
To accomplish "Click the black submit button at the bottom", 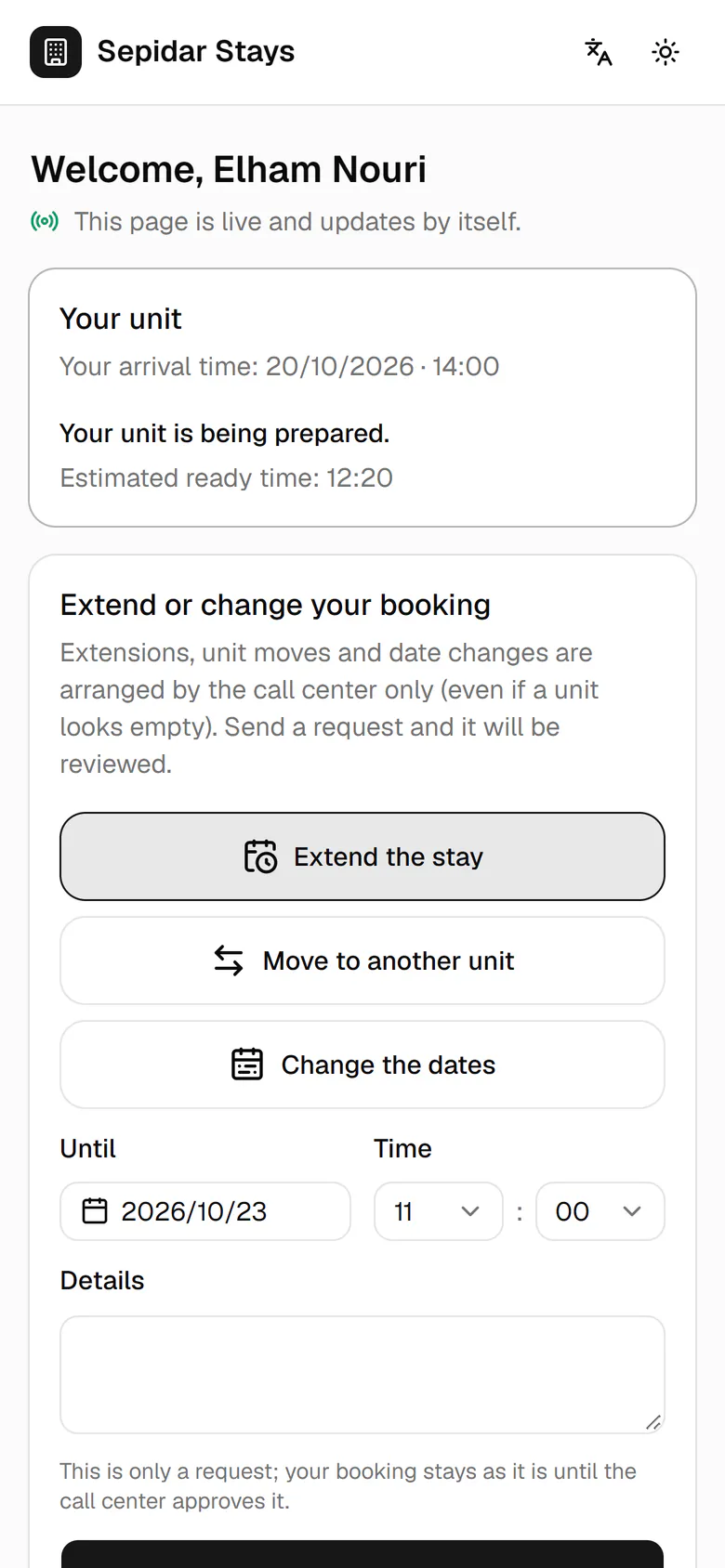I will point(362,1554).
